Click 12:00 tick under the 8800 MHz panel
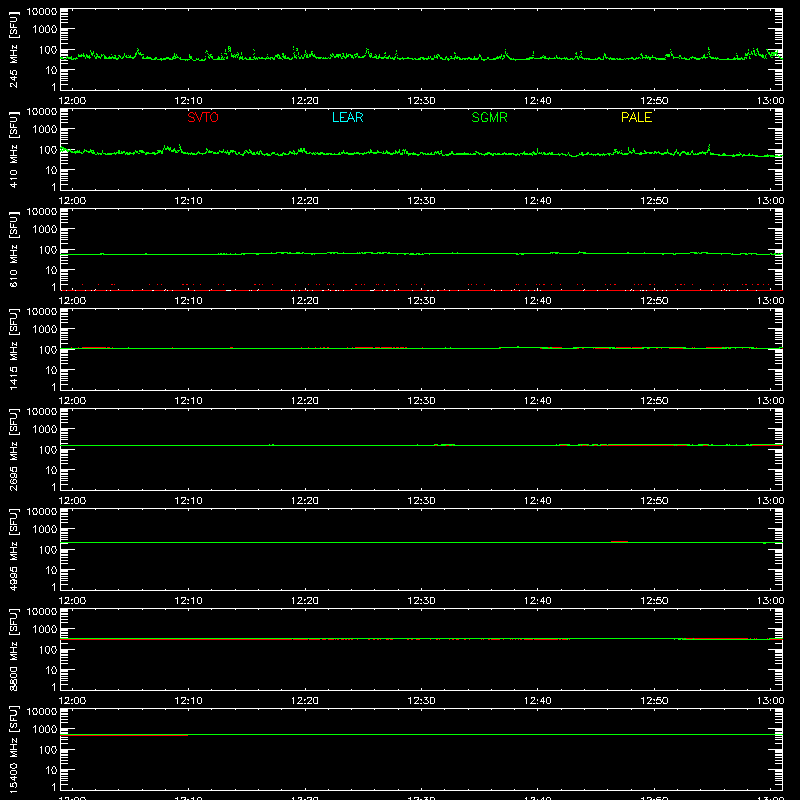This screenshot has width=800, height=800. 72,701
